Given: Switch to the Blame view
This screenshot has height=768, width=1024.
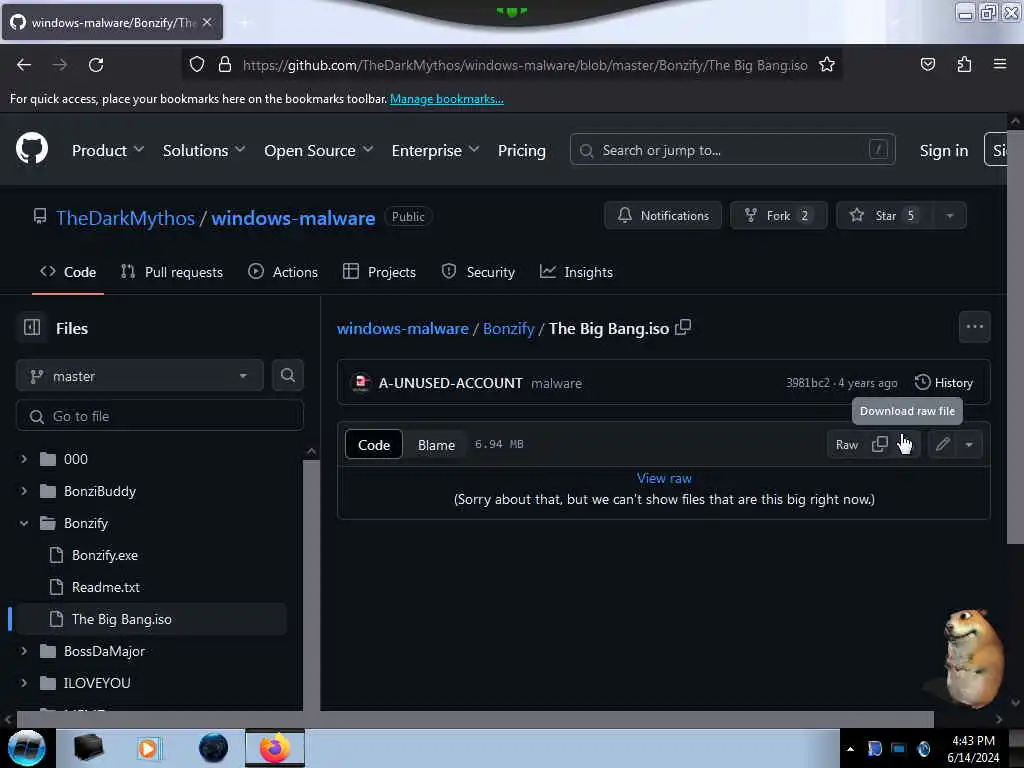Looking at the screenshot, I should (x=436, y=445).
